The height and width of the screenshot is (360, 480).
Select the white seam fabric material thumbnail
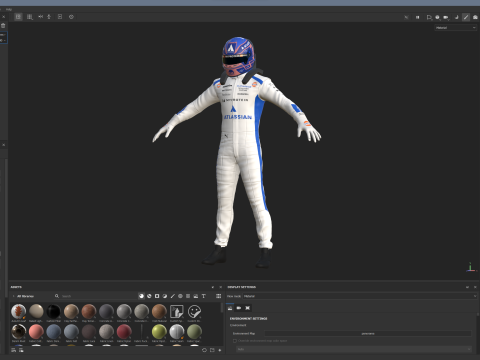pos(177,332)
